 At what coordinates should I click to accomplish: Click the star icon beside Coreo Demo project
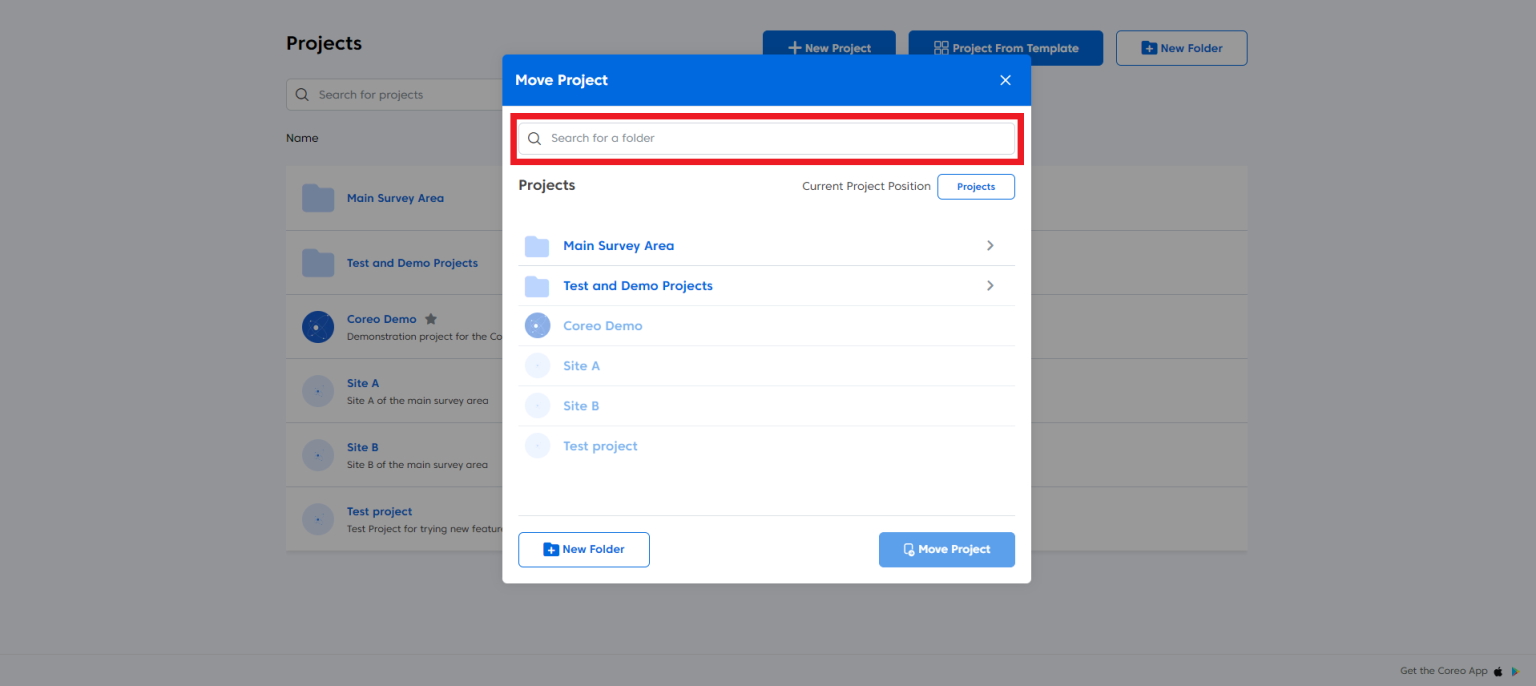click(431, 318)
